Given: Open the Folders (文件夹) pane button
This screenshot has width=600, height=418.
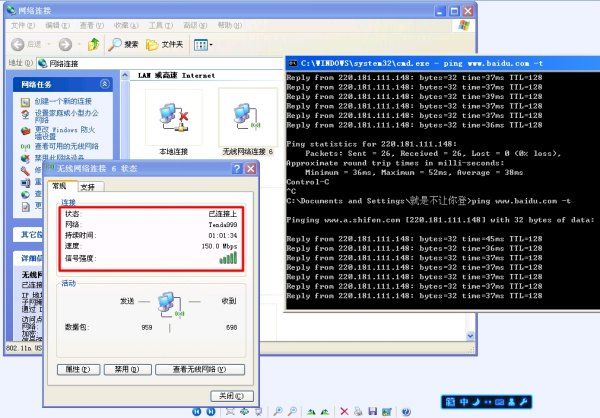Looking at the screenshot, I should (x=165, y=44).
